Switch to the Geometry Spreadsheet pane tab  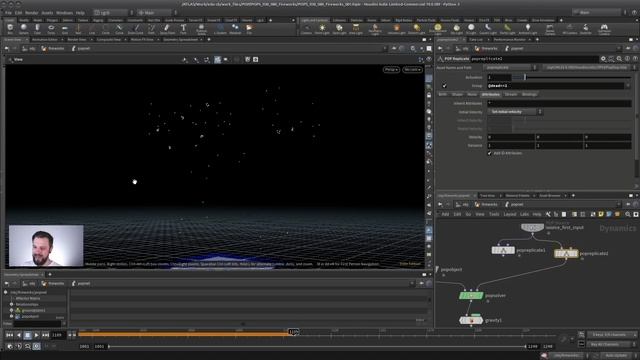point(180,40)
